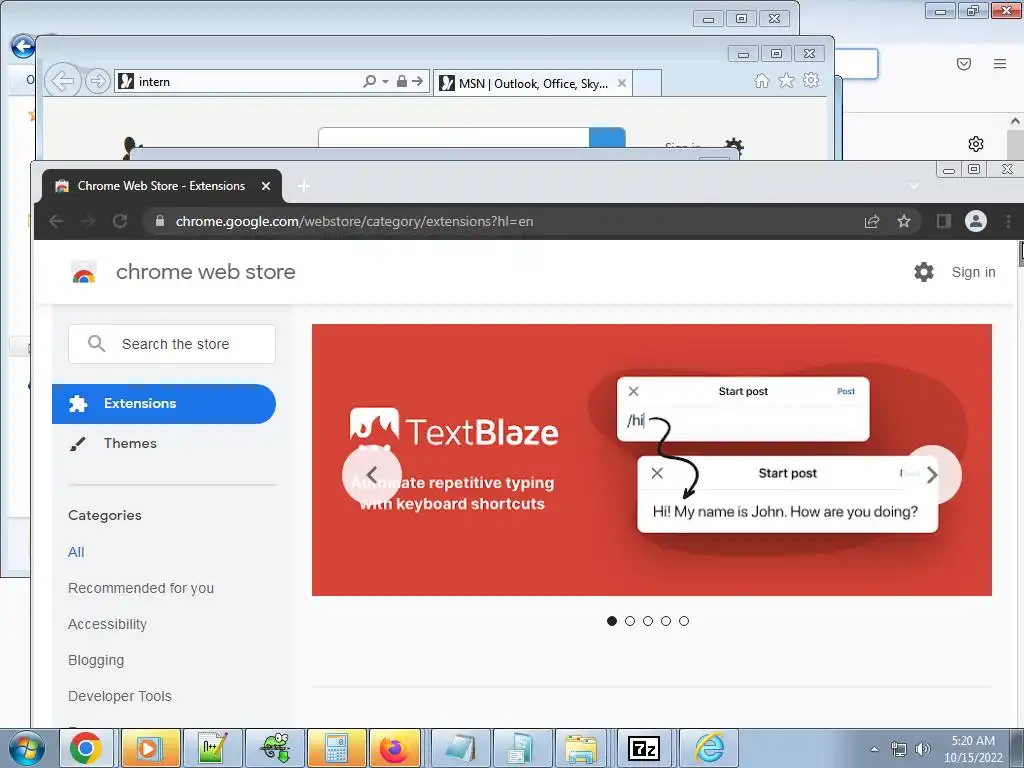Switch to the MSN Outlook tab in IE

[x=532, y=84]
